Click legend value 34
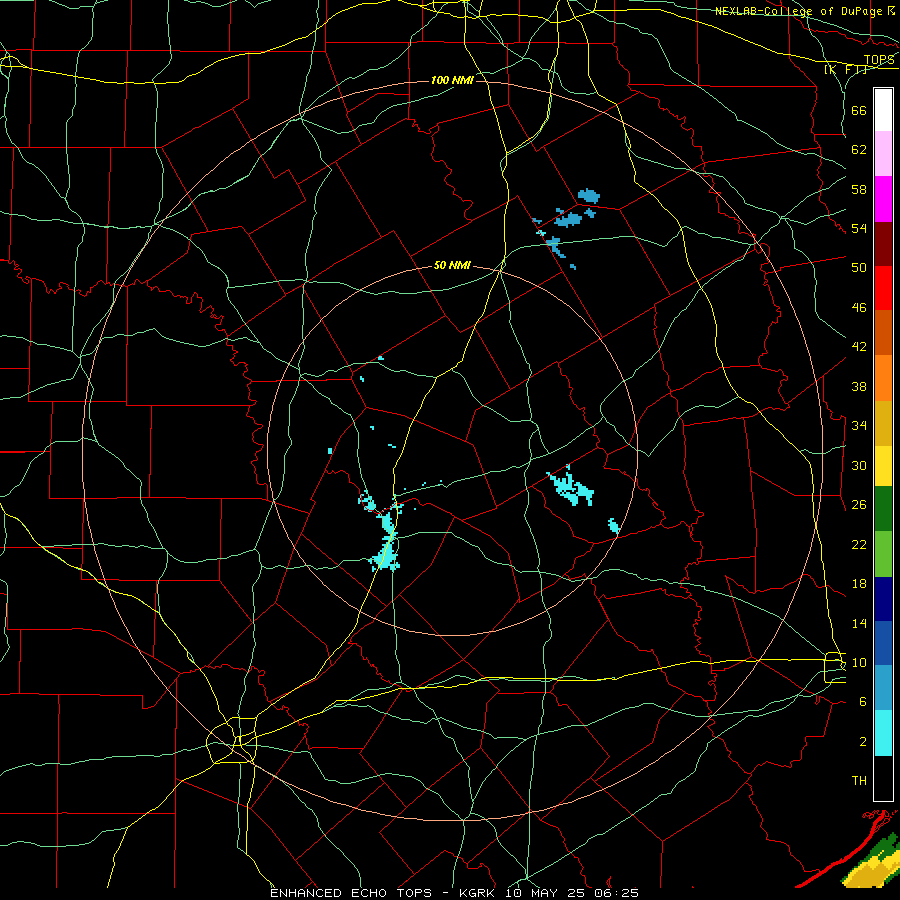 (859, 425)
